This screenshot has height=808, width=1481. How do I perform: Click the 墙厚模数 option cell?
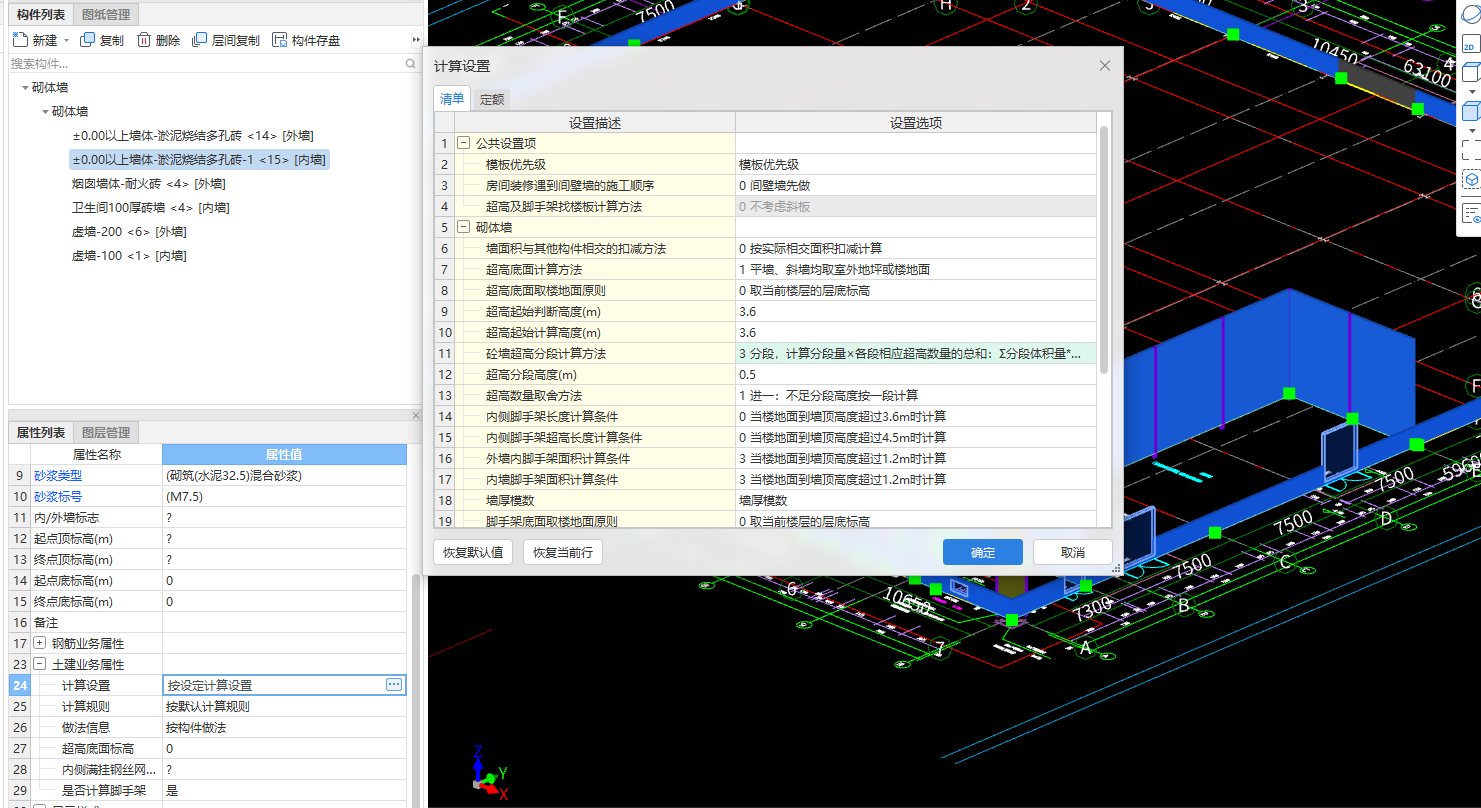916,501
